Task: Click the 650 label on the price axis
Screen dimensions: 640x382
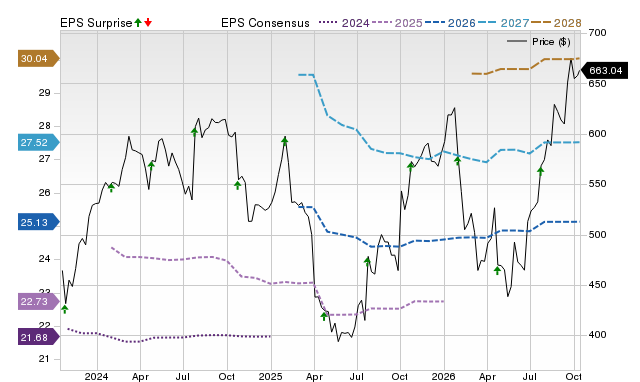Action: pos(598,83)
